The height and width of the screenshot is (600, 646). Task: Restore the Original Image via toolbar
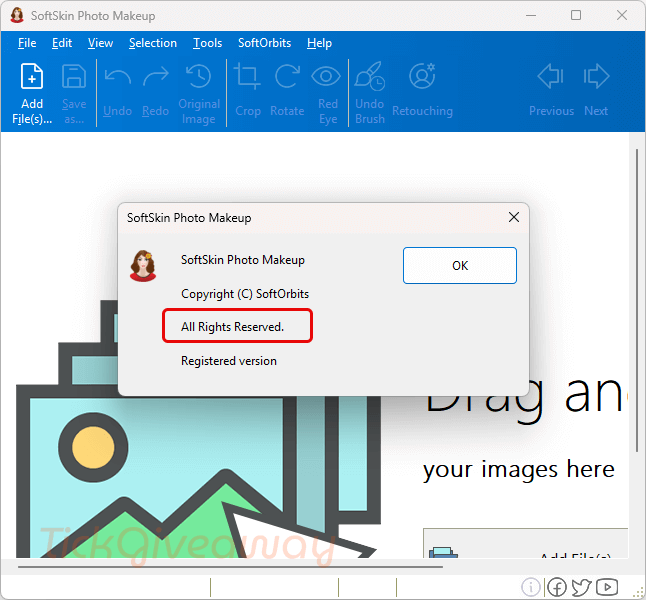coord(199,76)
